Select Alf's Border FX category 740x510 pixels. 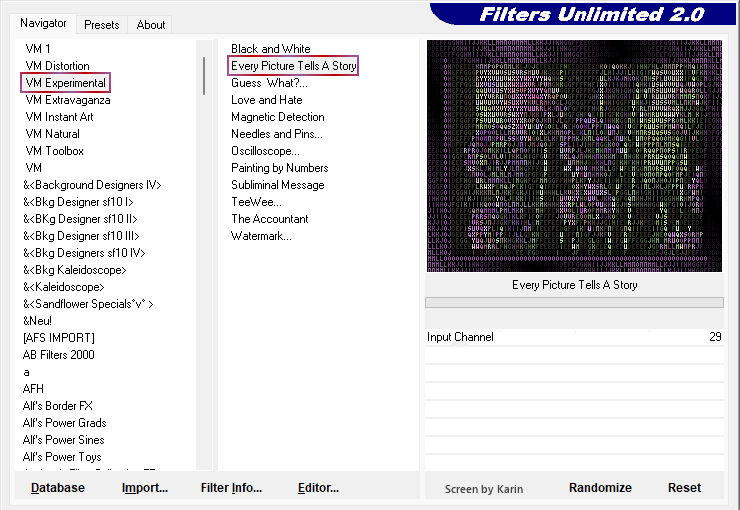point(58,406)
